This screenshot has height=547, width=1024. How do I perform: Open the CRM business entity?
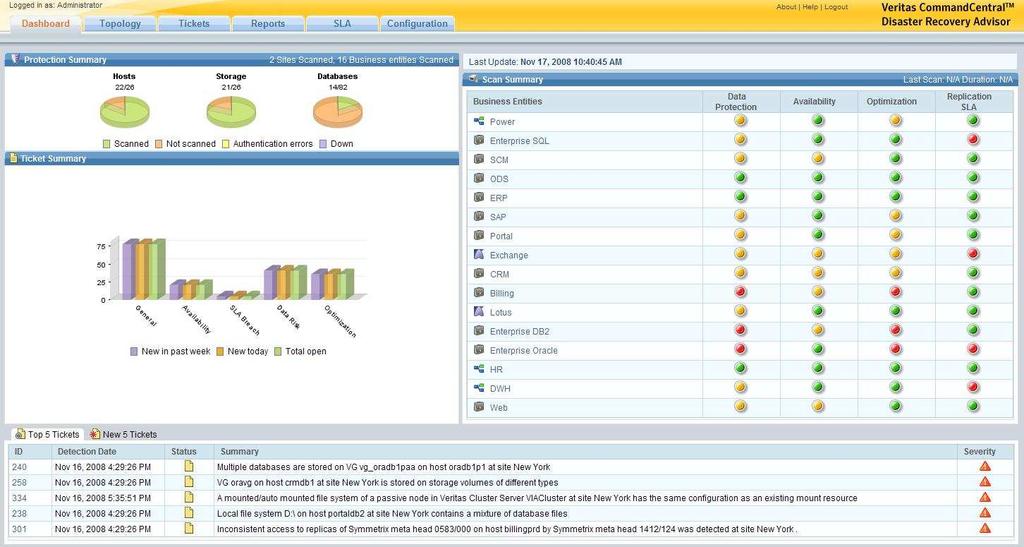500,274
